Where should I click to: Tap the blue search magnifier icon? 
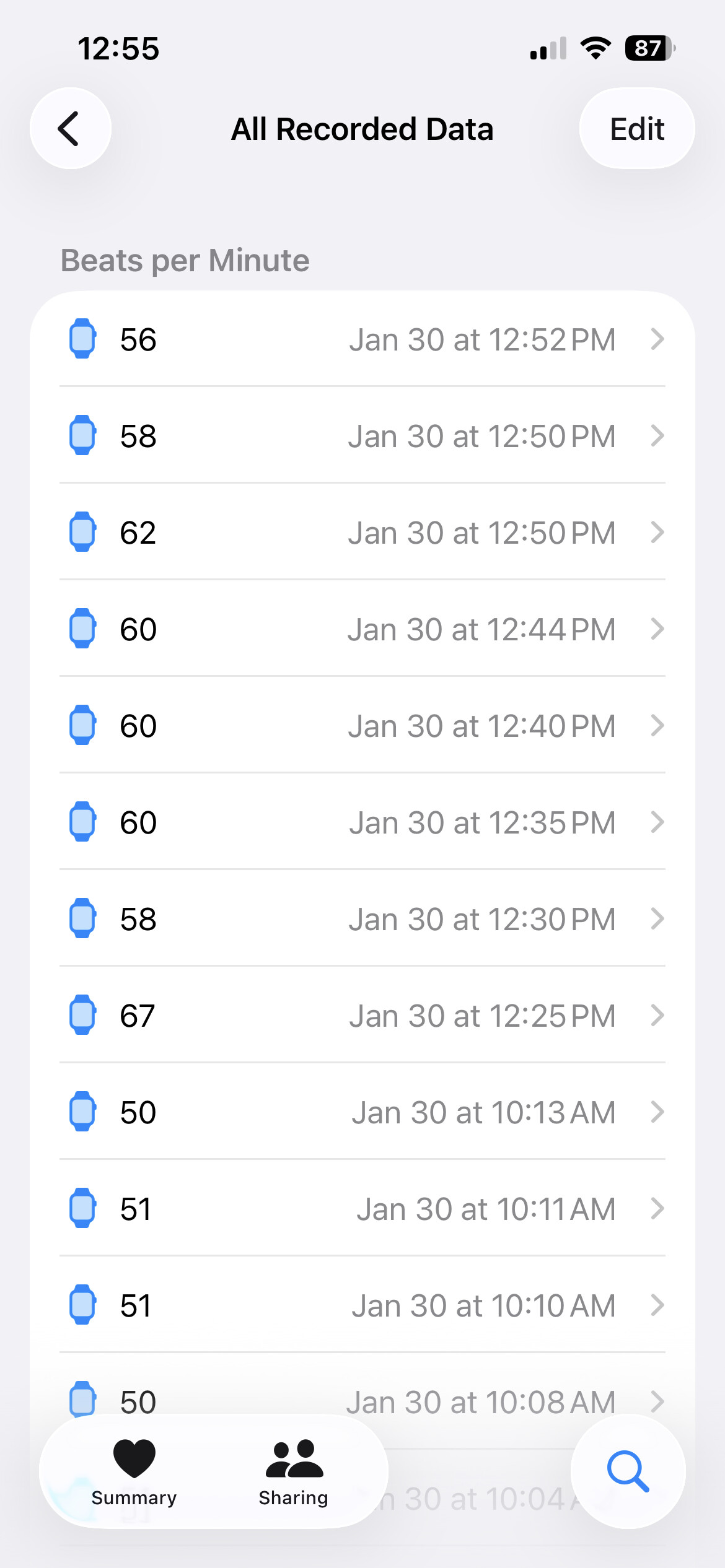tap(627, 1471)
